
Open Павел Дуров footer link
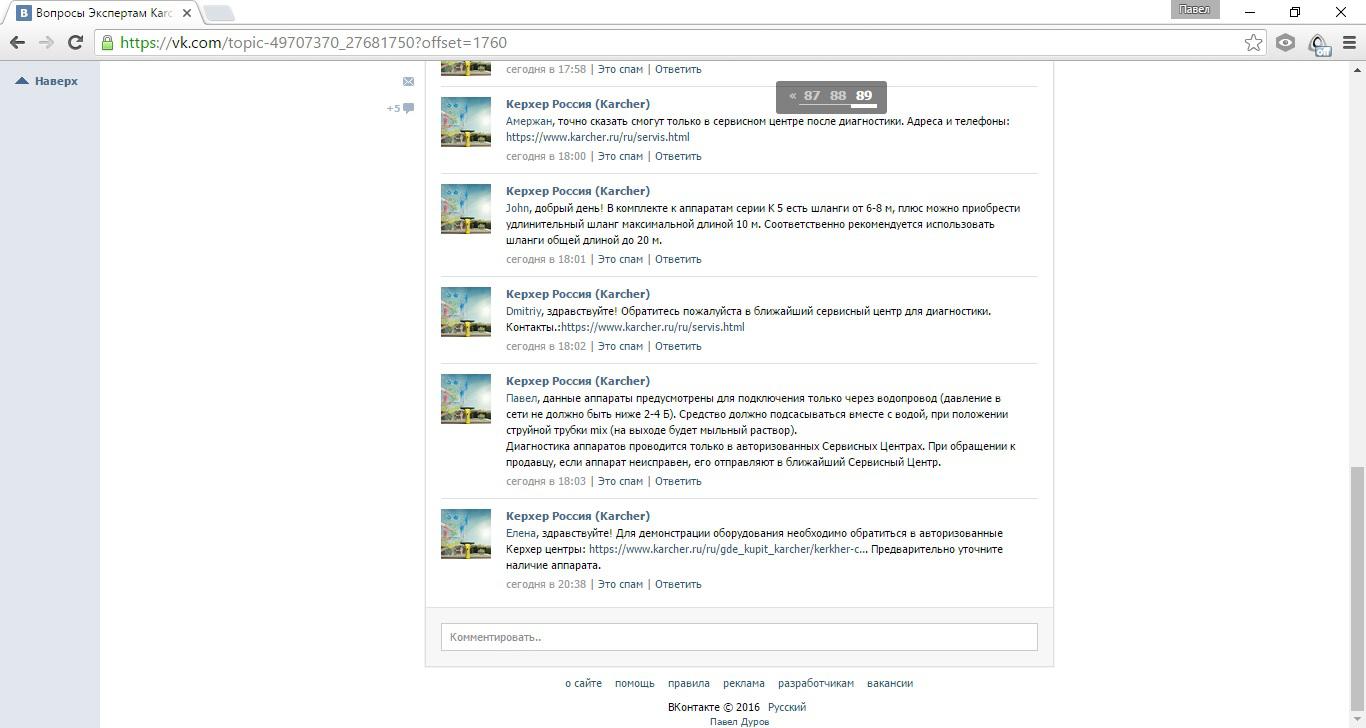click(x=739, y=722)
